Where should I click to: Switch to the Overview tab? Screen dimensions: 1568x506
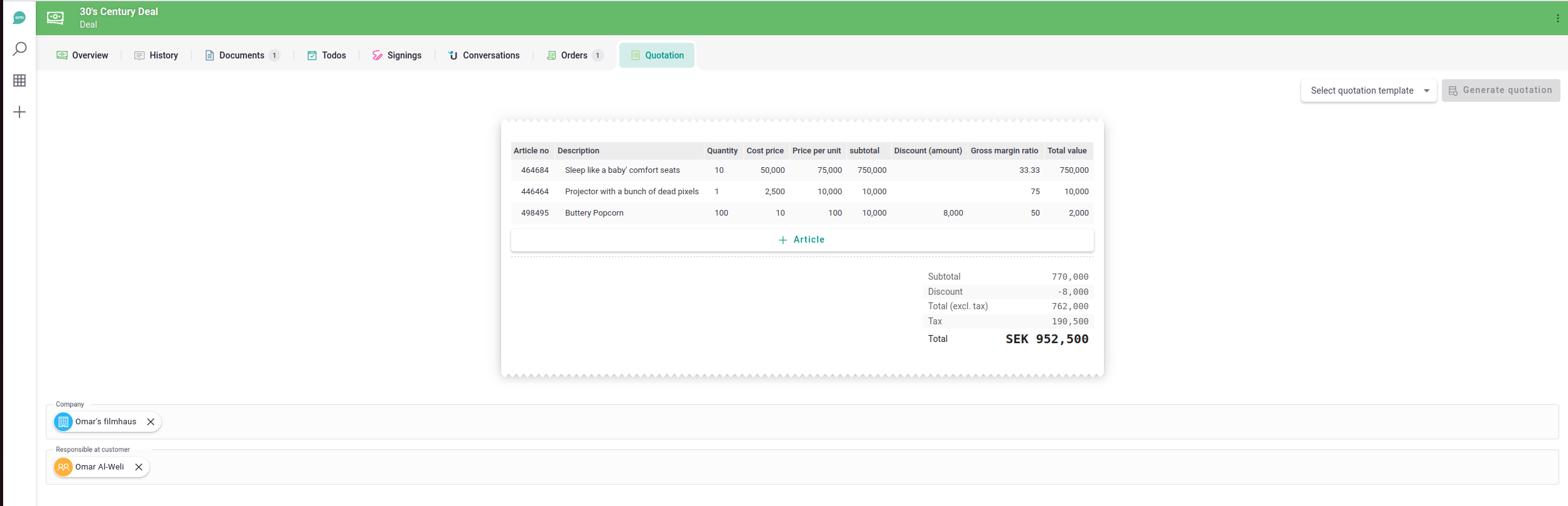(x=82, y=55)
